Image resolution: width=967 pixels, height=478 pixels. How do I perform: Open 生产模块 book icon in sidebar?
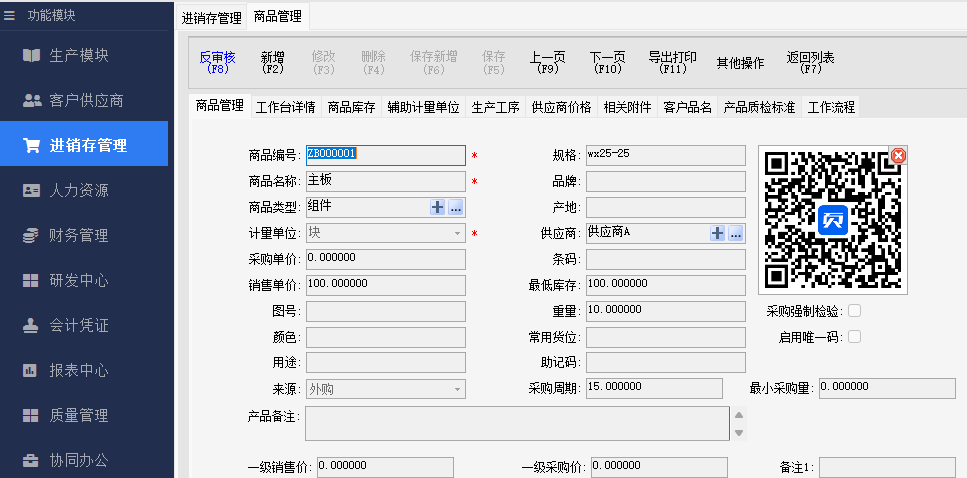click(x=31, y=55)
